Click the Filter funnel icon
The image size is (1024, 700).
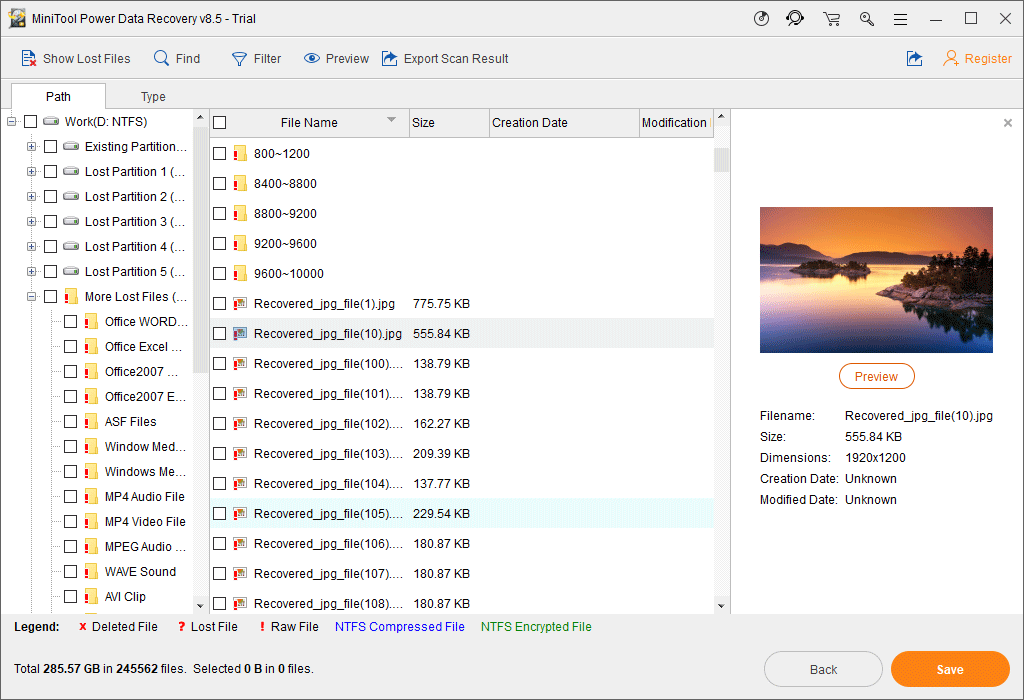click(x=239, y=59)
